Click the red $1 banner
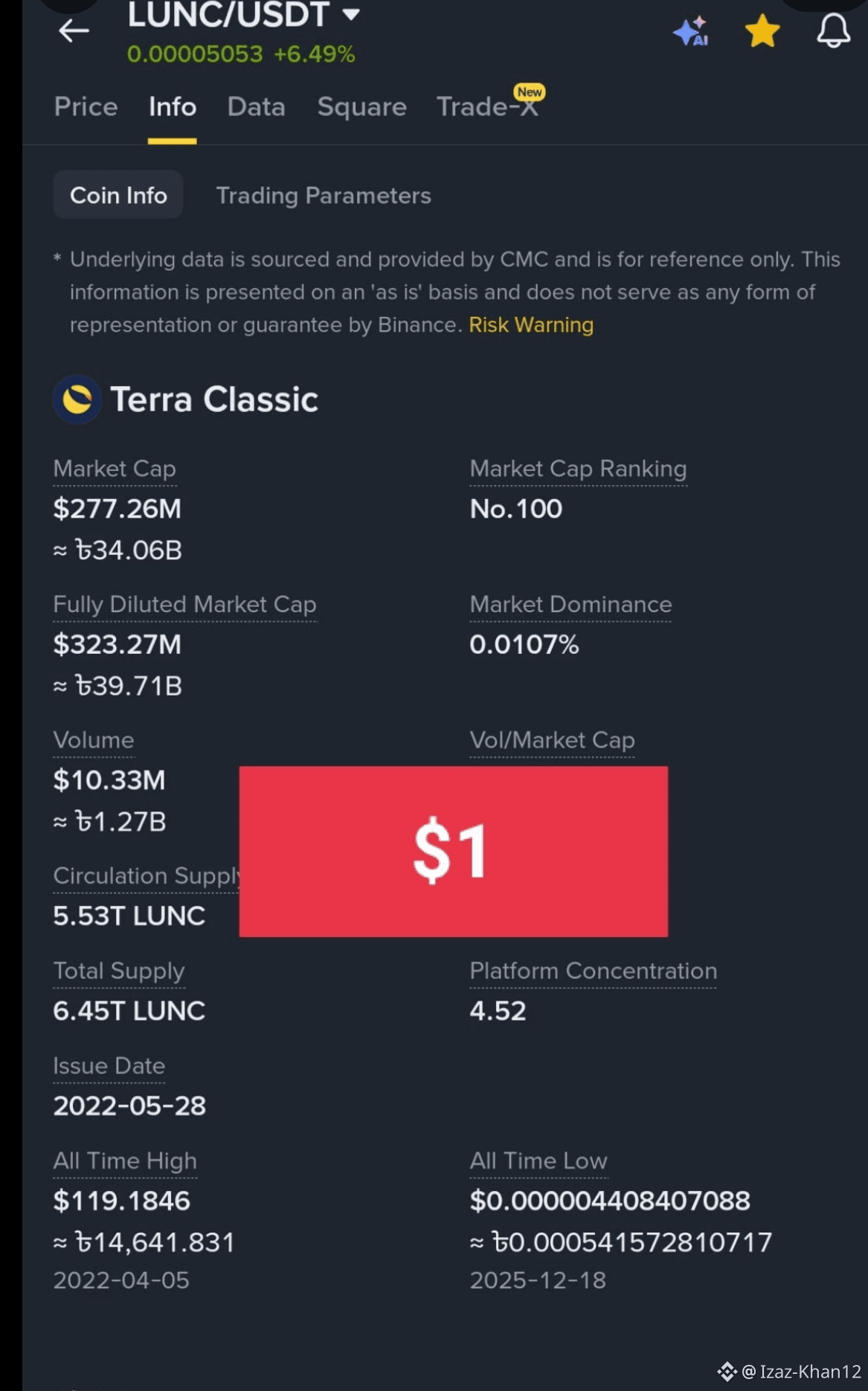 [453, 851]
